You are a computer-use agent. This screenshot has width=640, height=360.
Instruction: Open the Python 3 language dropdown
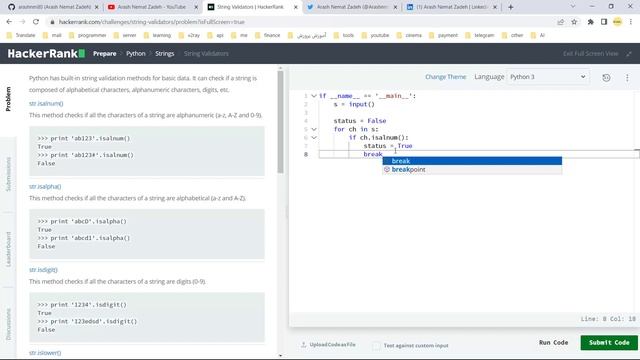[x=548, y=77]
